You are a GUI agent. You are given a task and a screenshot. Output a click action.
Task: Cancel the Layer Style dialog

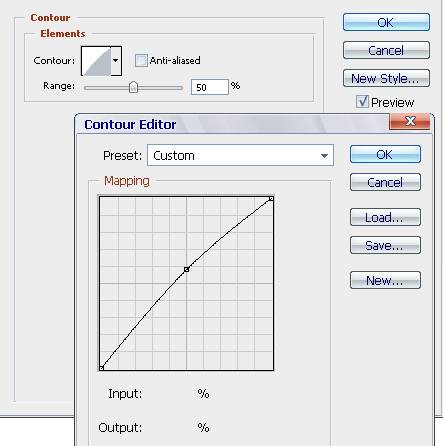(x=386, y=50)
